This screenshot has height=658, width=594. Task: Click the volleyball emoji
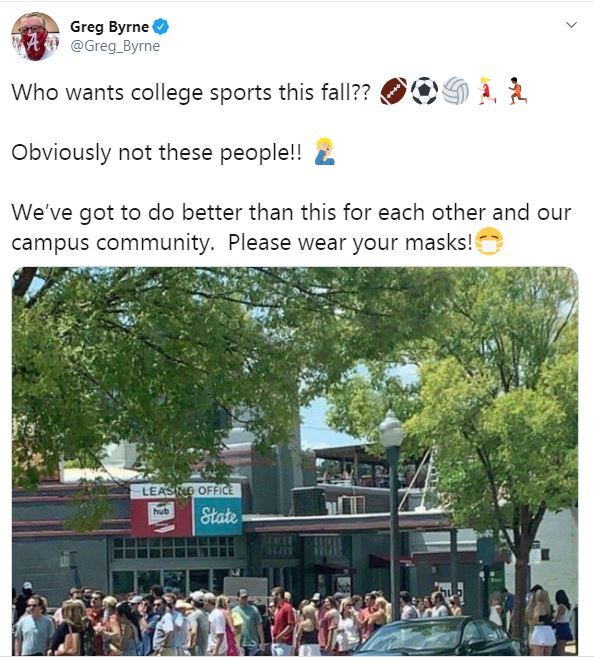(x=455, y=91)
